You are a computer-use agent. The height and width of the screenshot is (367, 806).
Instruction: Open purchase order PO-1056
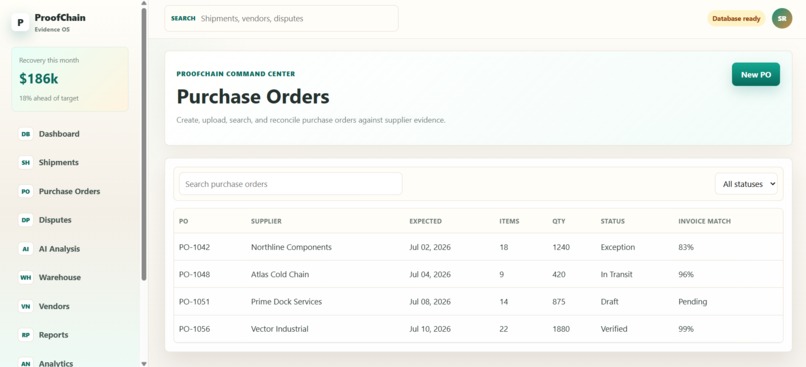pos(194,329)
